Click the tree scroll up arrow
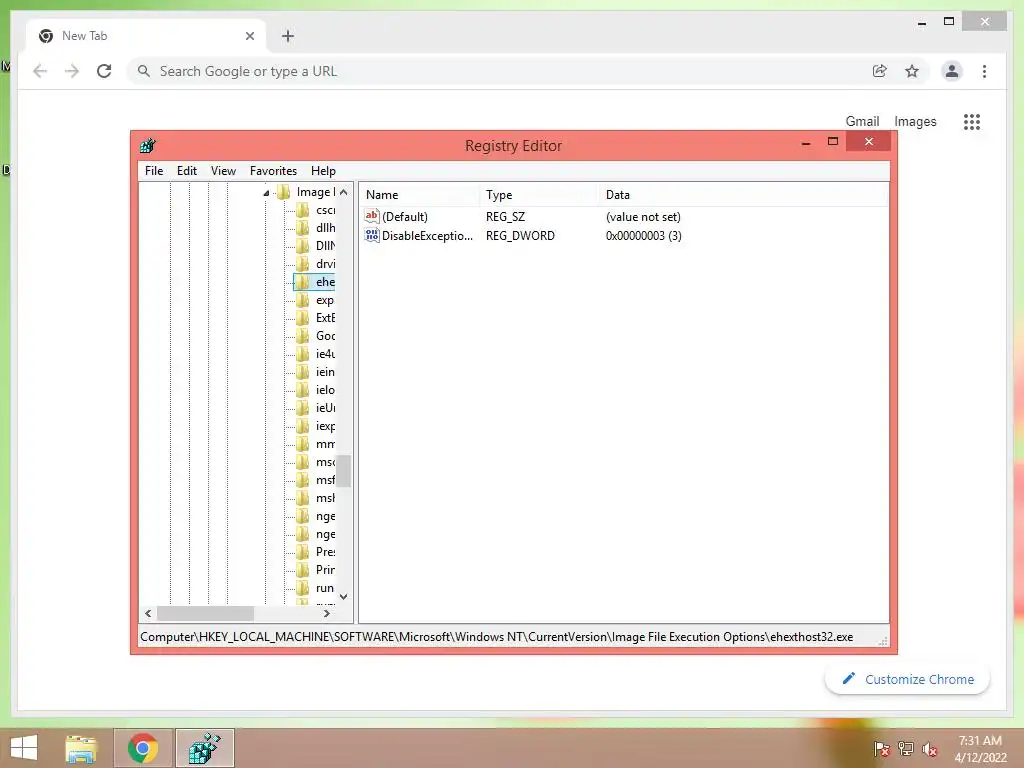 tap(344, 192)
